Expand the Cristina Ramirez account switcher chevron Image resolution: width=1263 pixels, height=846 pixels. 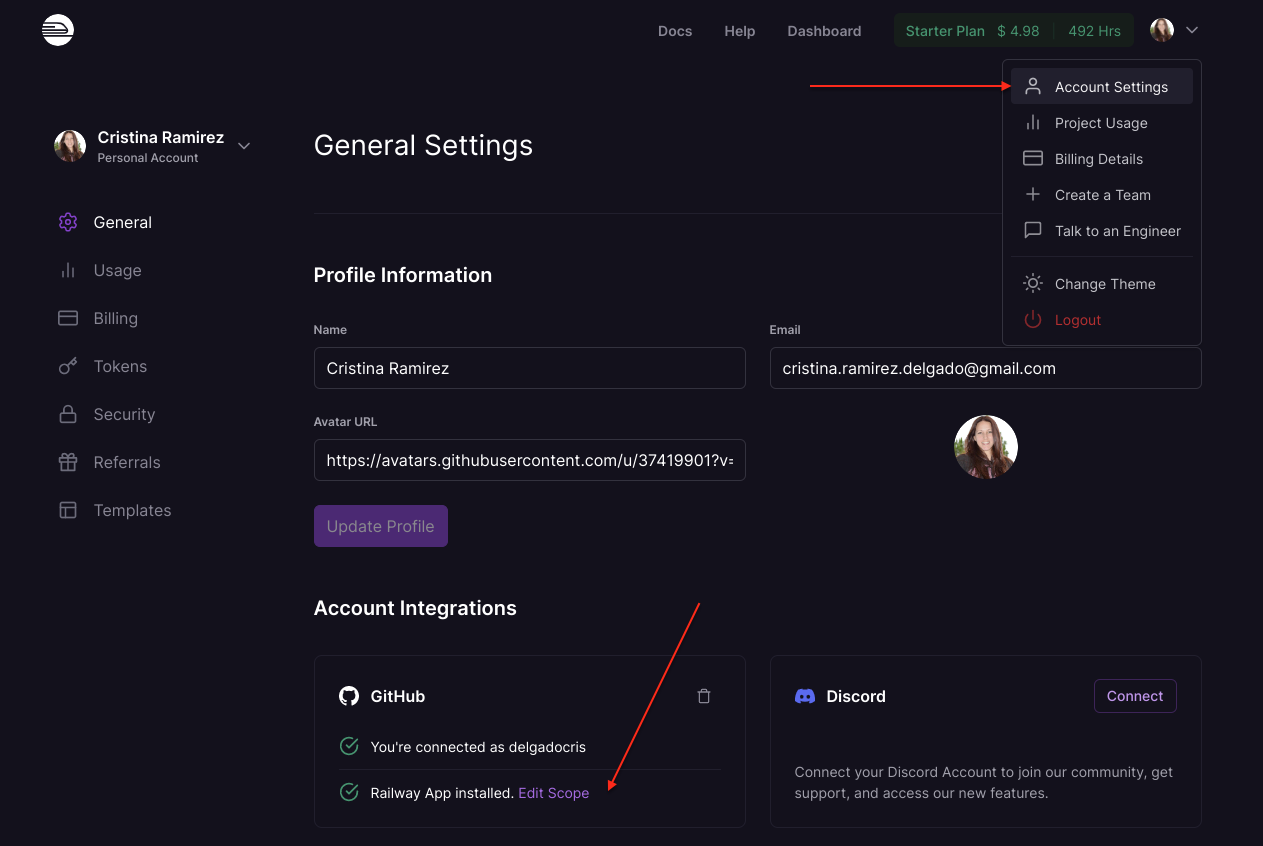click(x=244, y=146)
